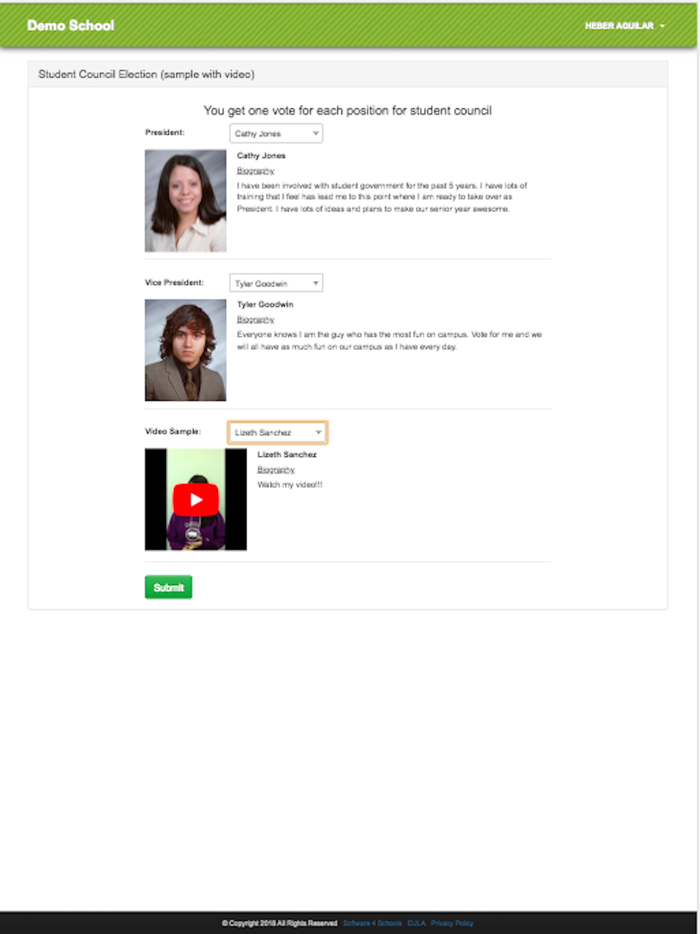Open the Video Sample candidate dropdown
Viewport: 700px width, 934px height.
point(278,432)
